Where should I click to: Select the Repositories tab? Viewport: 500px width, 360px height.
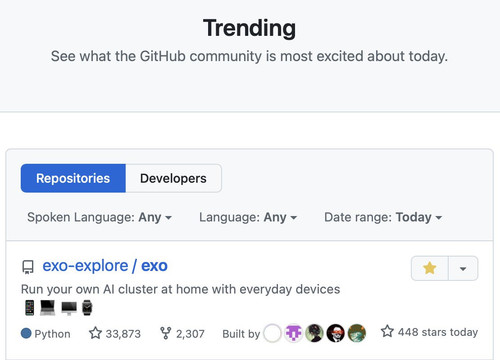[73, 178]
